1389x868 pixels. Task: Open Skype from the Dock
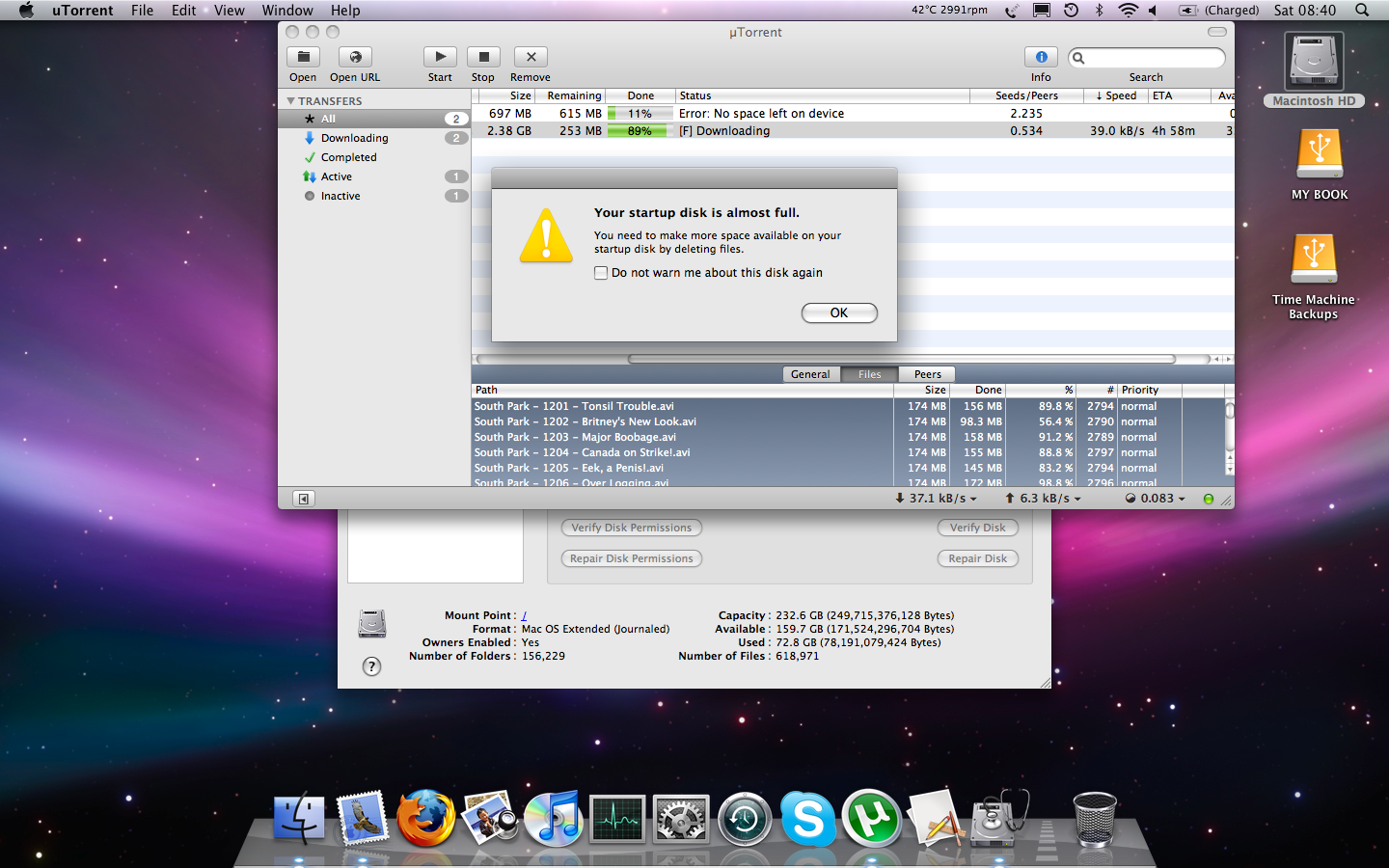click(x=807, y=818)
